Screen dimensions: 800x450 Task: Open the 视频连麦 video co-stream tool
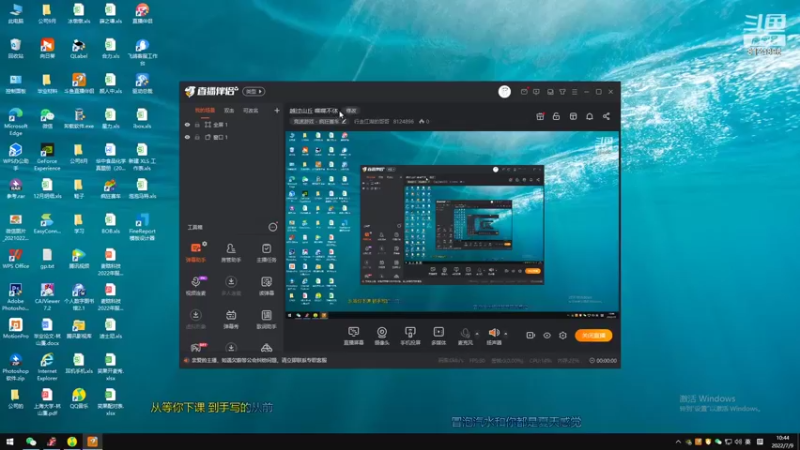[195, 286]
